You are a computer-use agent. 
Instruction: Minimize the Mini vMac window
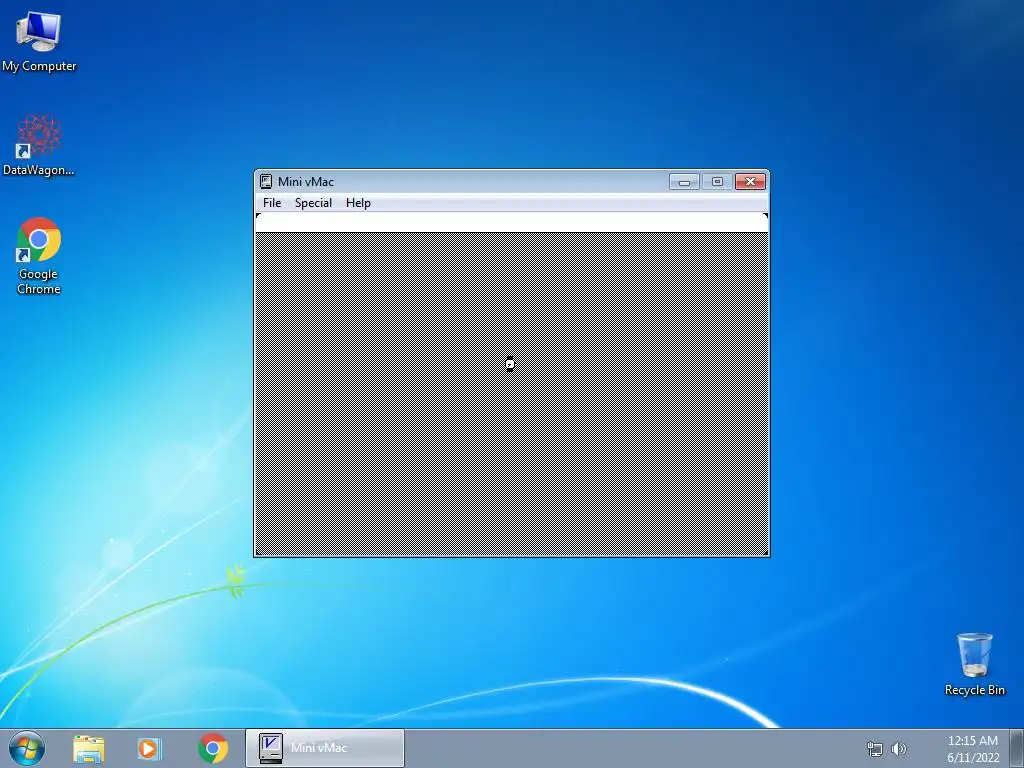[684, 182]
